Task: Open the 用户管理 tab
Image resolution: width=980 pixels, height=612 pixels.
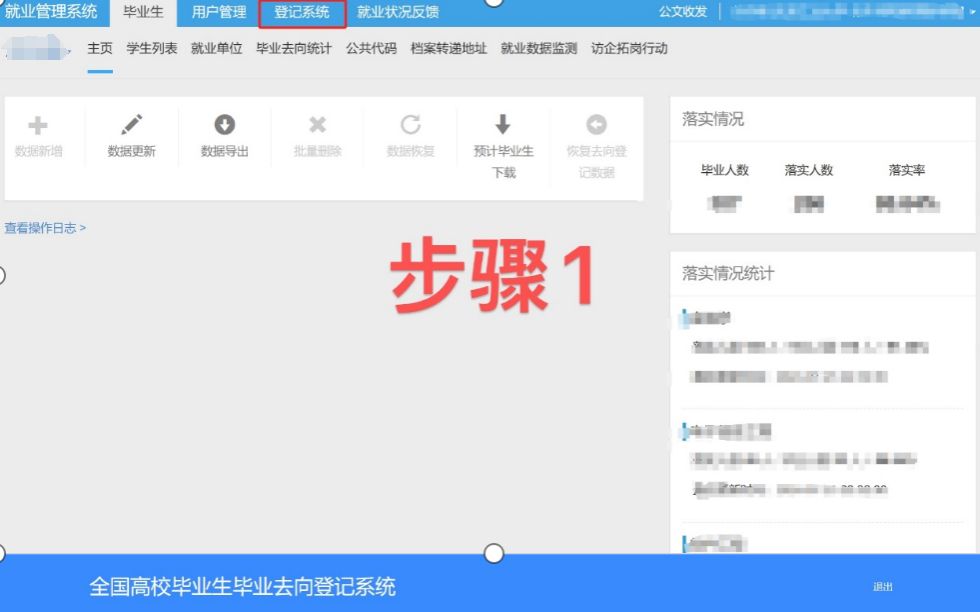Action: [x=218, y=13]
